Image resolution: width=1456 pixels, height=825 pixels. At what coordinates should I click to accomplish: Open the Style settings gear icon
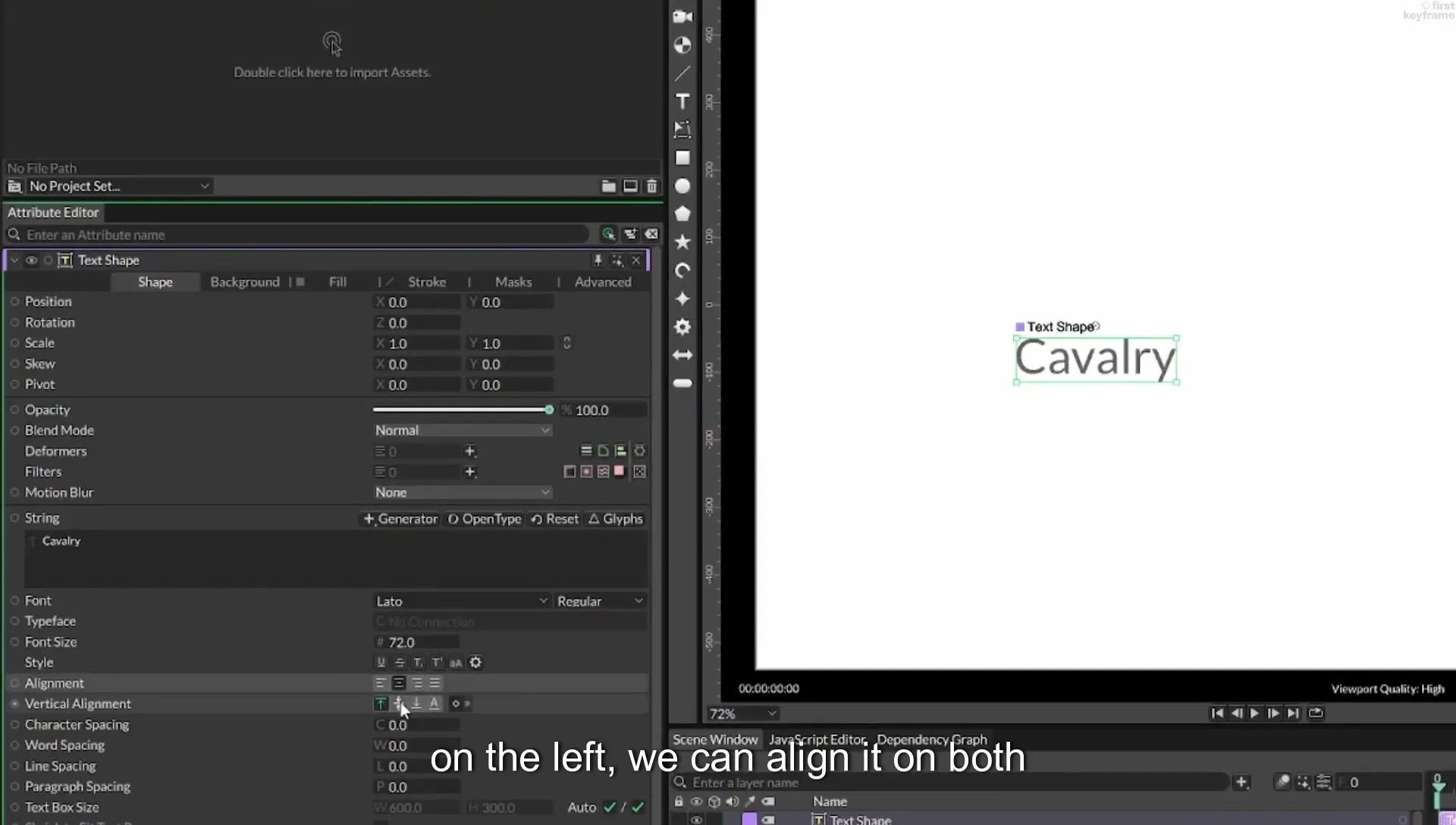(x=475, y=663)
